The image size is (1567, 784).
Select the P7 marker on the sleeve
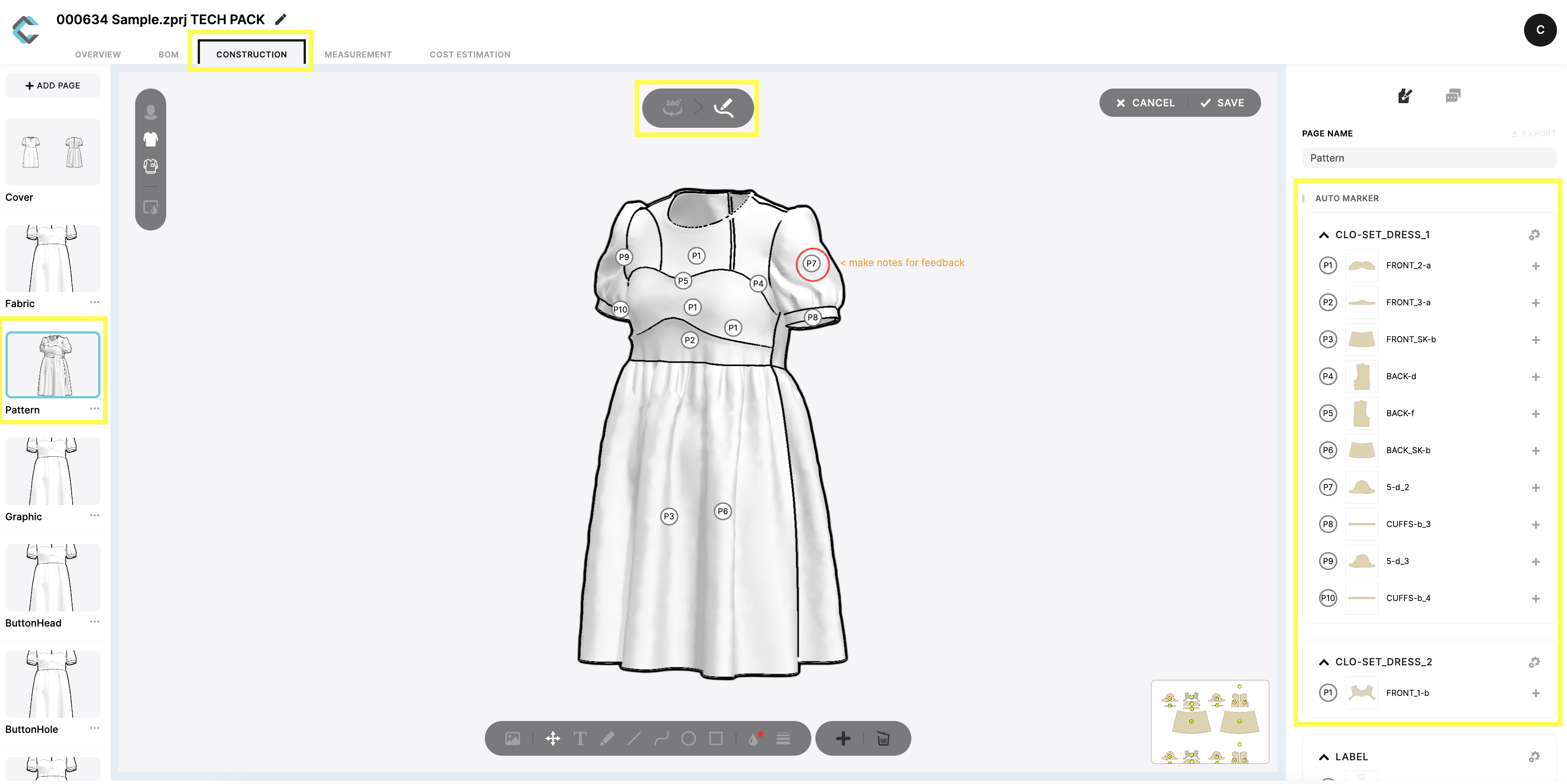point(811,264)
